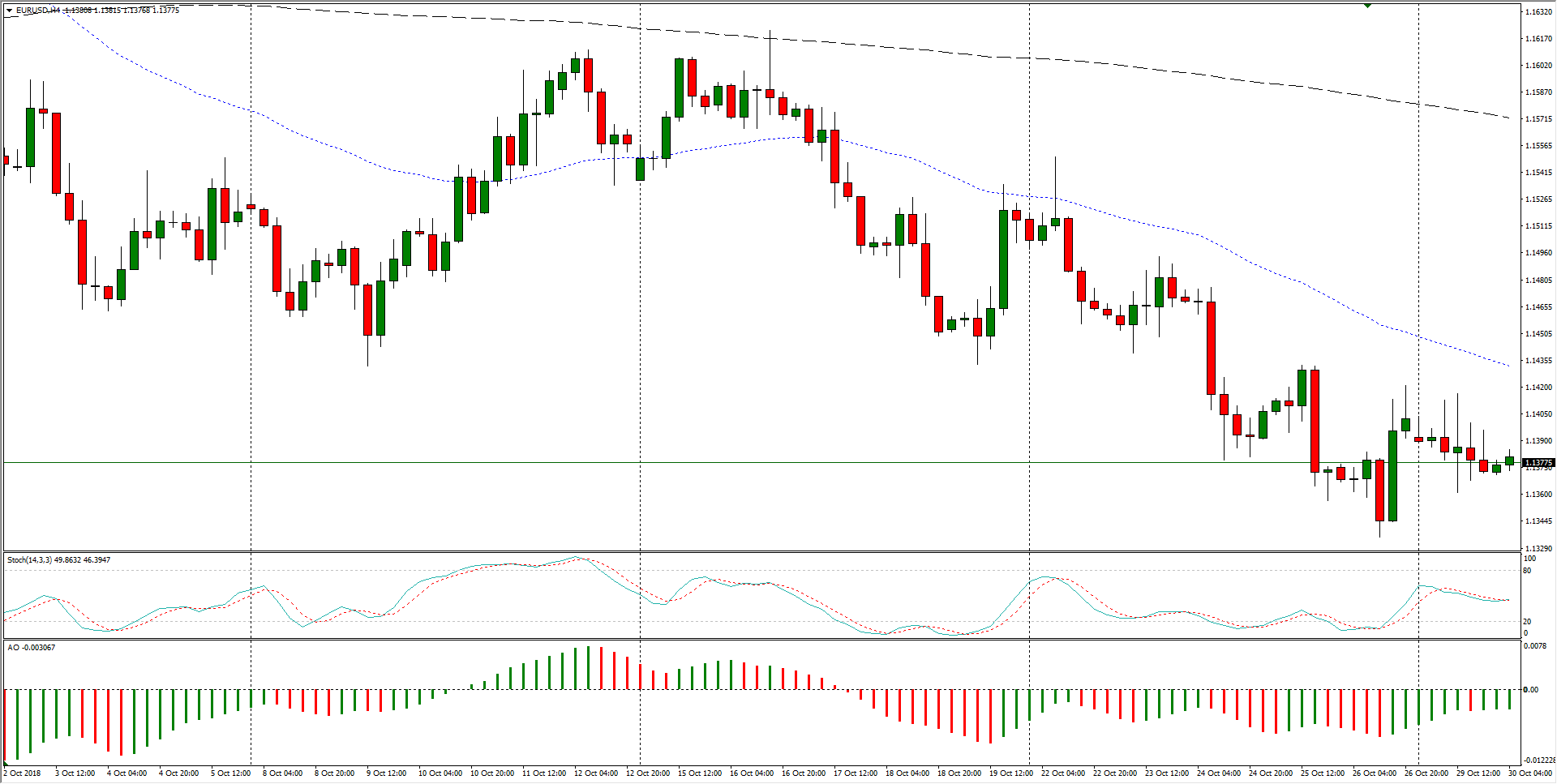
Task: Click the 1.16320 price scale label
Action: pyautogui.click(x=1538, y=12)
